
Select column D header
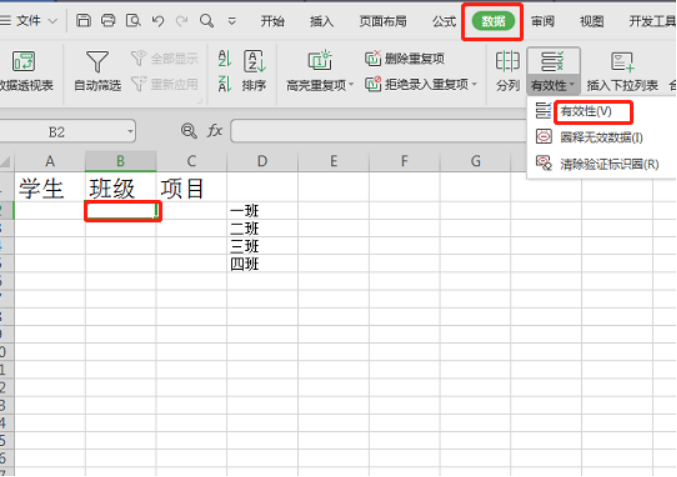click(x=262, y=161)
